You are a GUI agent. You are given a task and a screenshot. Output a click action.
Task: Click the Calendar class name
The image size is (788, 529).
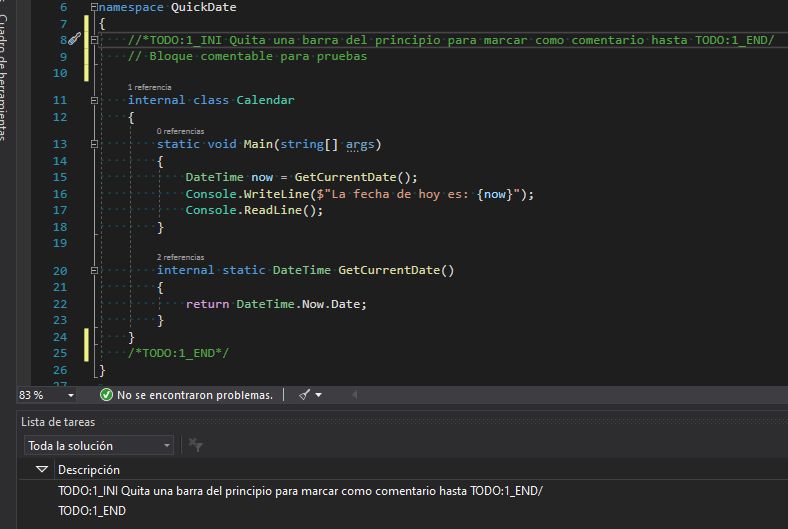265,100
